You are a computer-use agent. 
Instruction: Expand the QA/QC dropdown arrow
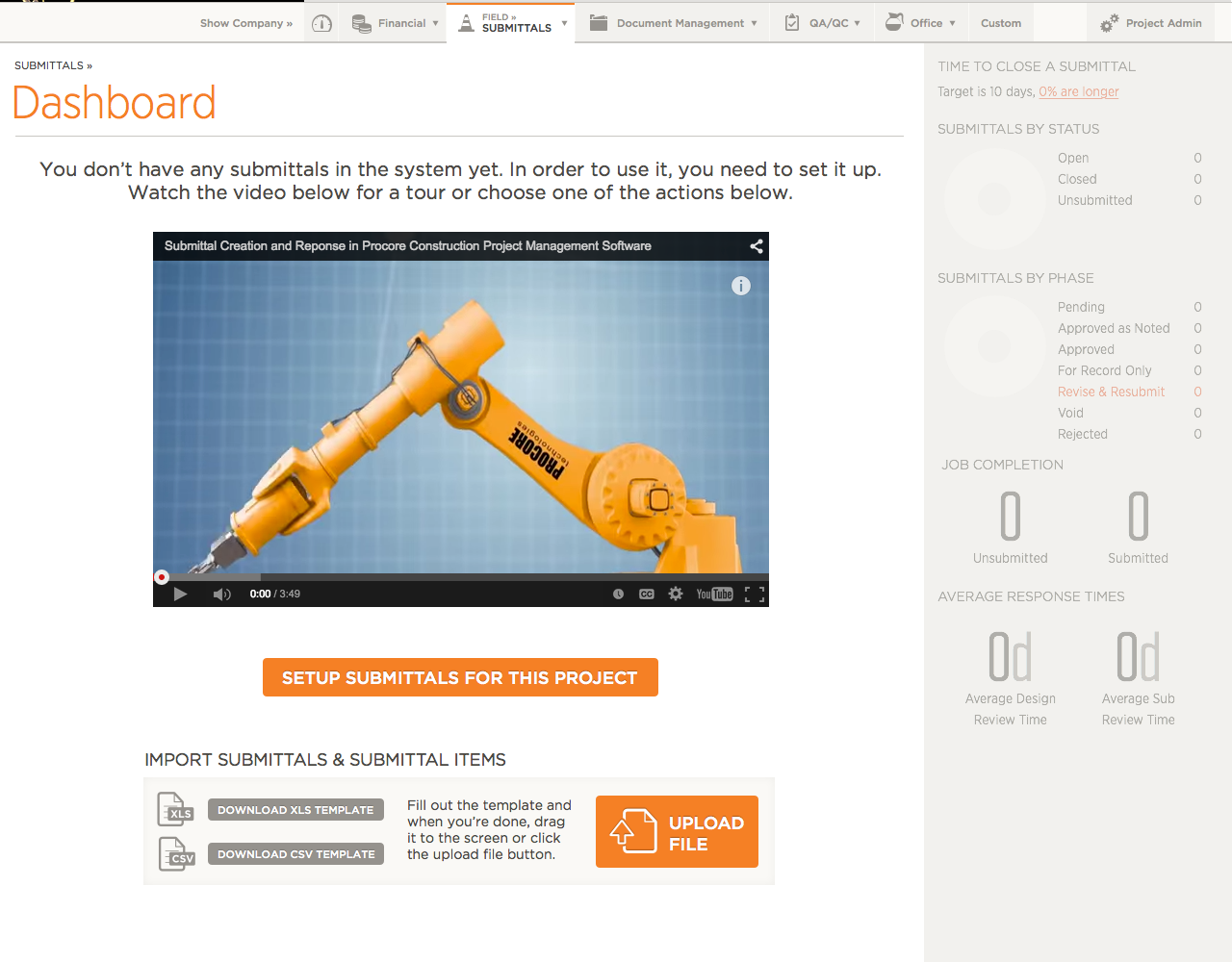click(x=857, y=23)
